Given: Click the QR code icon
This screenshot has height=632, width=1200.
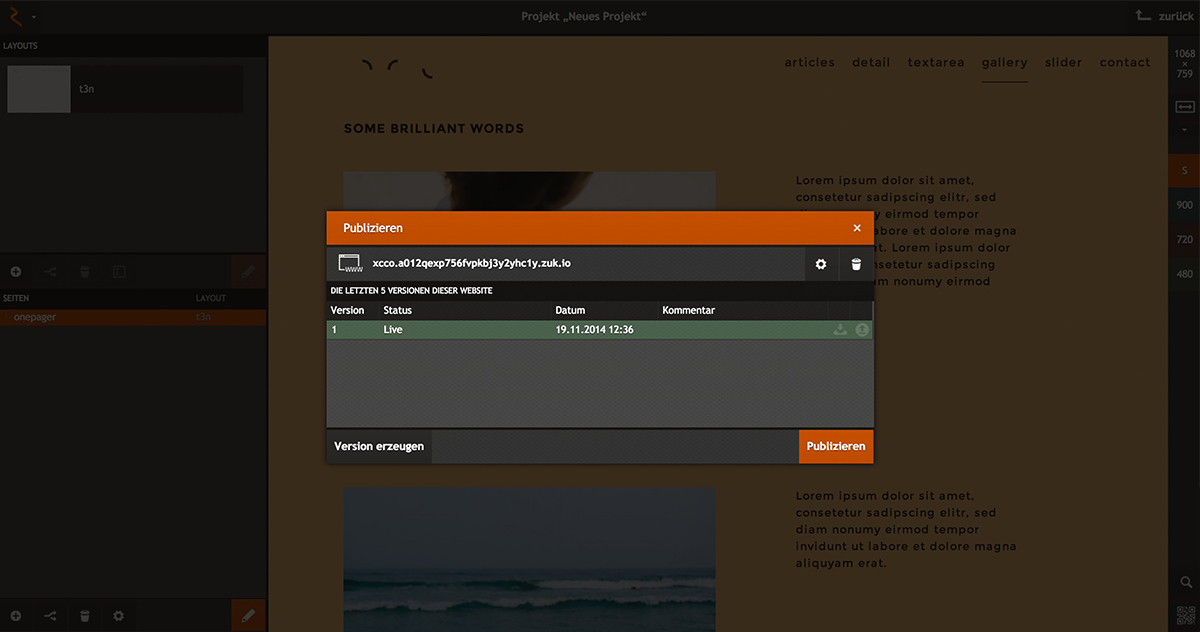Looking at the screenshot, I should 1185,615.
